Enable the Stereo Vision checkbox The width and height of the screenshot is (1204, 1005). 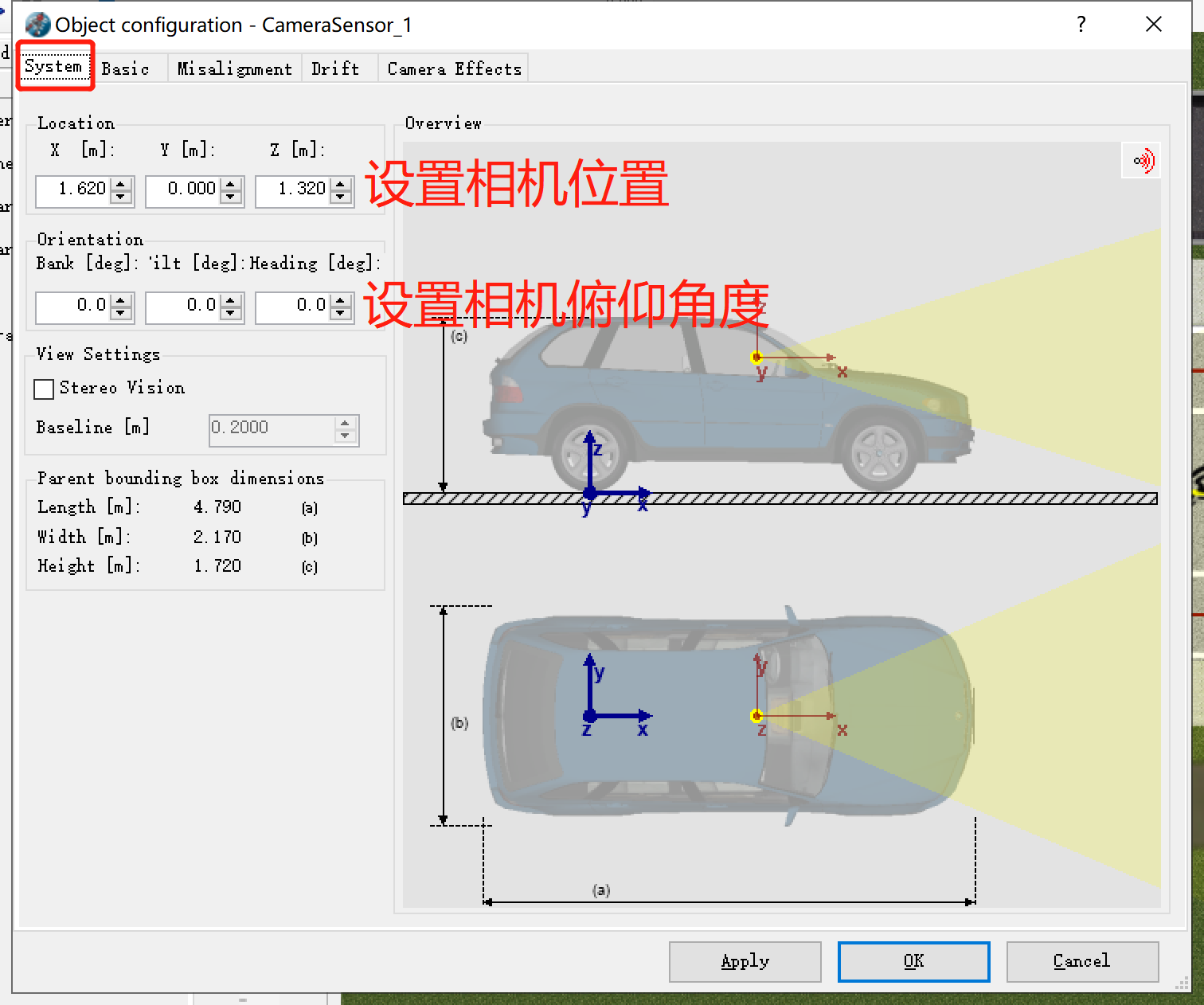click(44, 389)
